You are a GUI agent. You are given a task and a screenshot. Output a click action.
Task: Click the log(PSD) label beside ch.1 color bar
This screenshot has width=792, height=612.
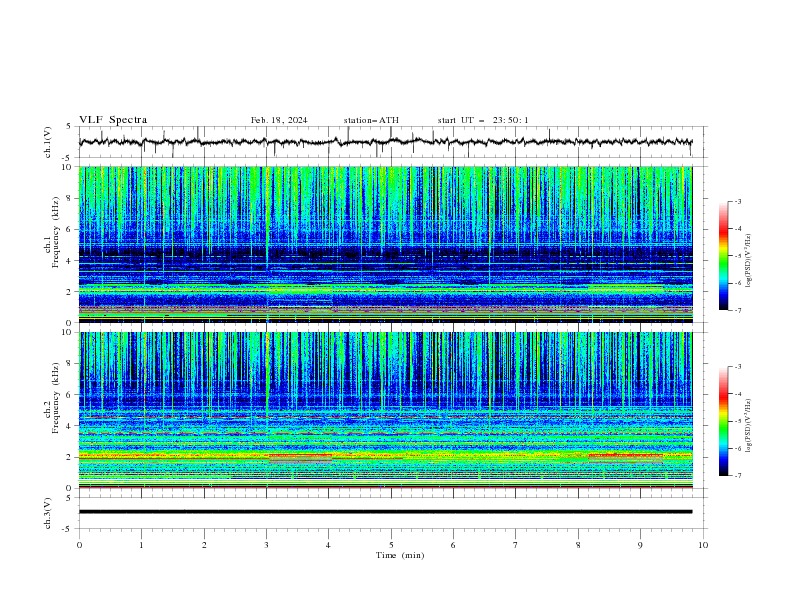749,261
